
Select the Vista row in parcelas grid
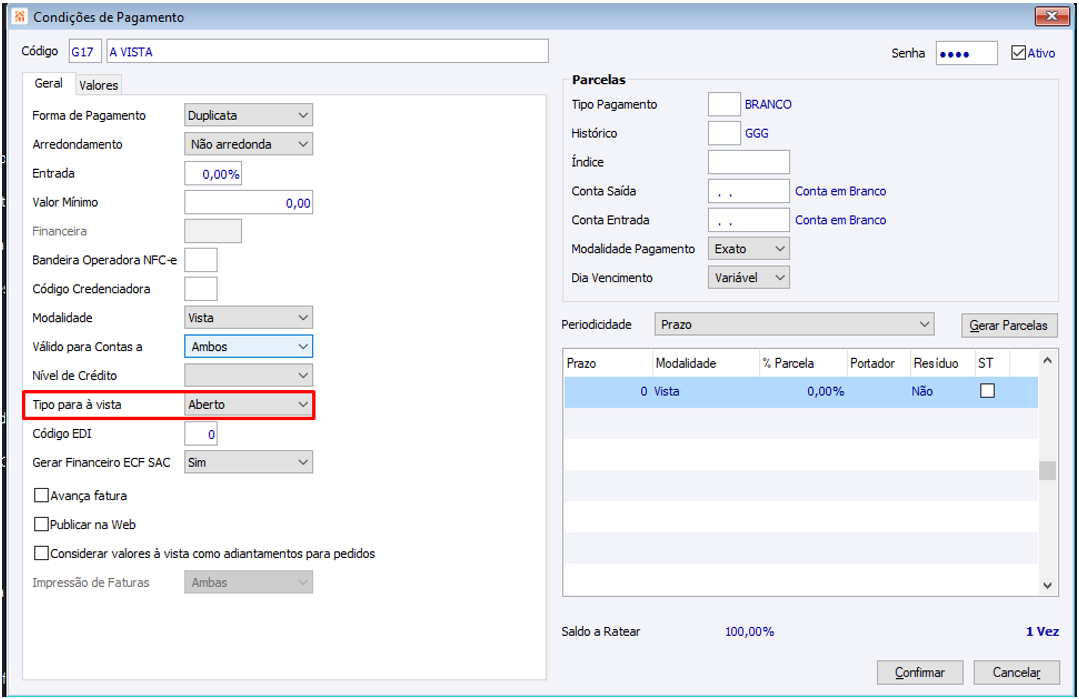(801, 391)
